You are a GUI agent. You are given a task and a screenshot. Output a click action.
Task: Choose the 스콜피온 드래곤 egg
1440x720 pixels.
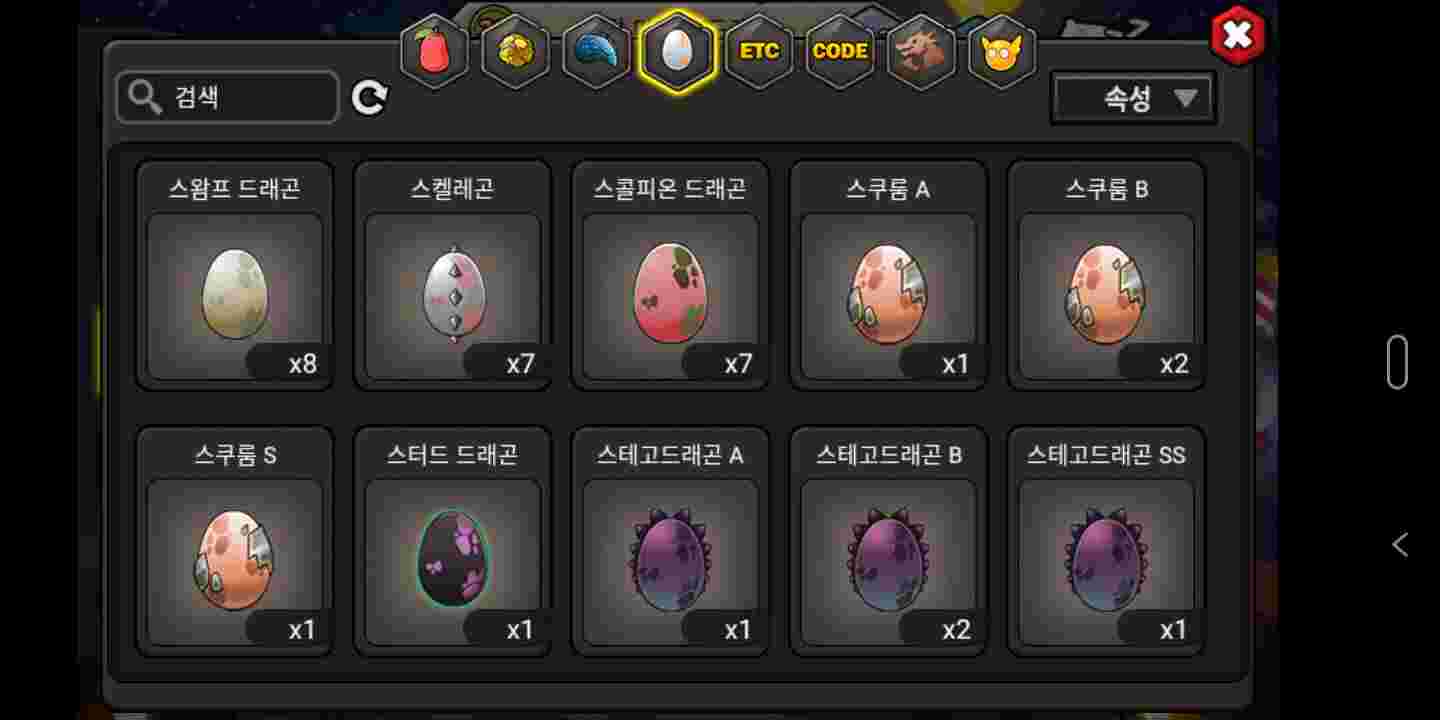pyautogui.click(x=671, y=275)
